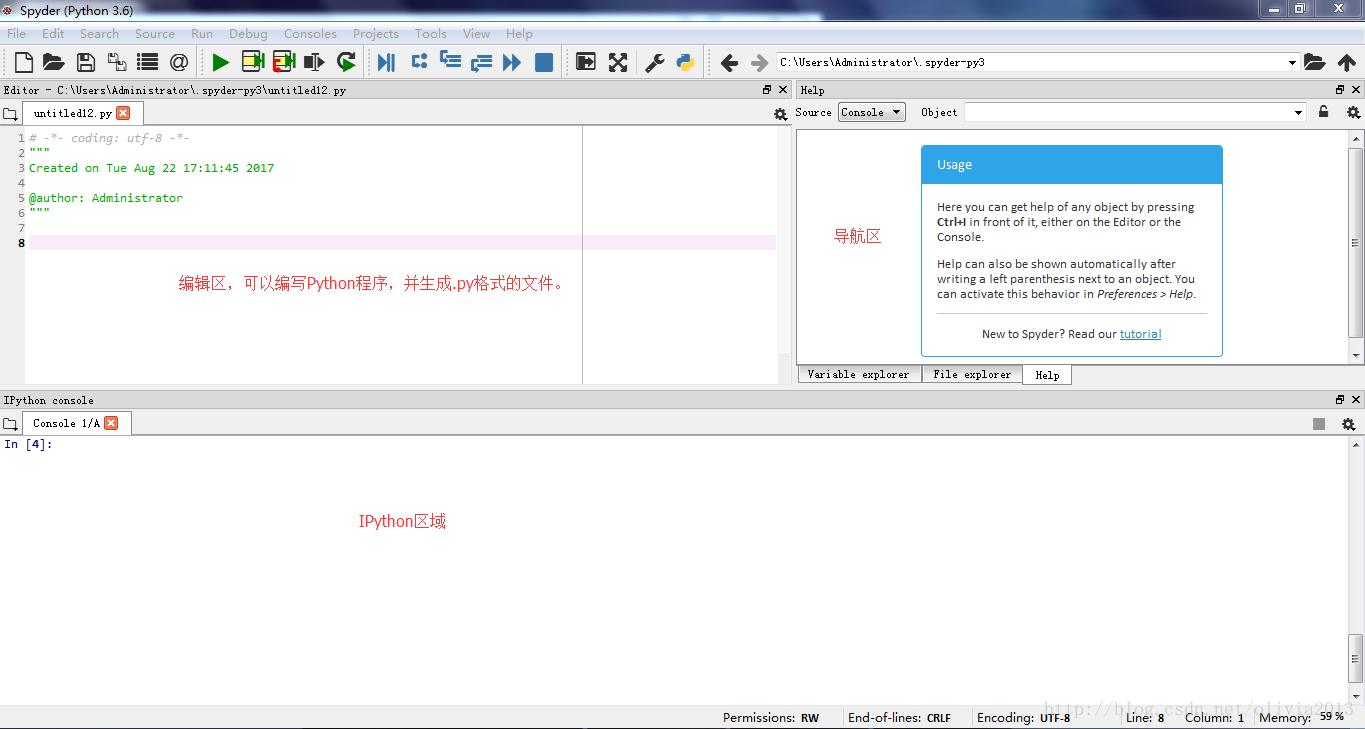Open the Help menu
Image resolution: width=1365 pixels, height=729 pixels.
(519, 33)
